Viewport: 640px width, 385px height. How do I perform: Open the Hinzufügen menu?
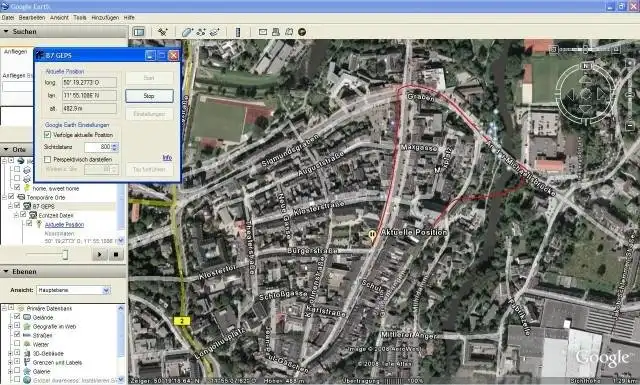click(x=105, y=18)
